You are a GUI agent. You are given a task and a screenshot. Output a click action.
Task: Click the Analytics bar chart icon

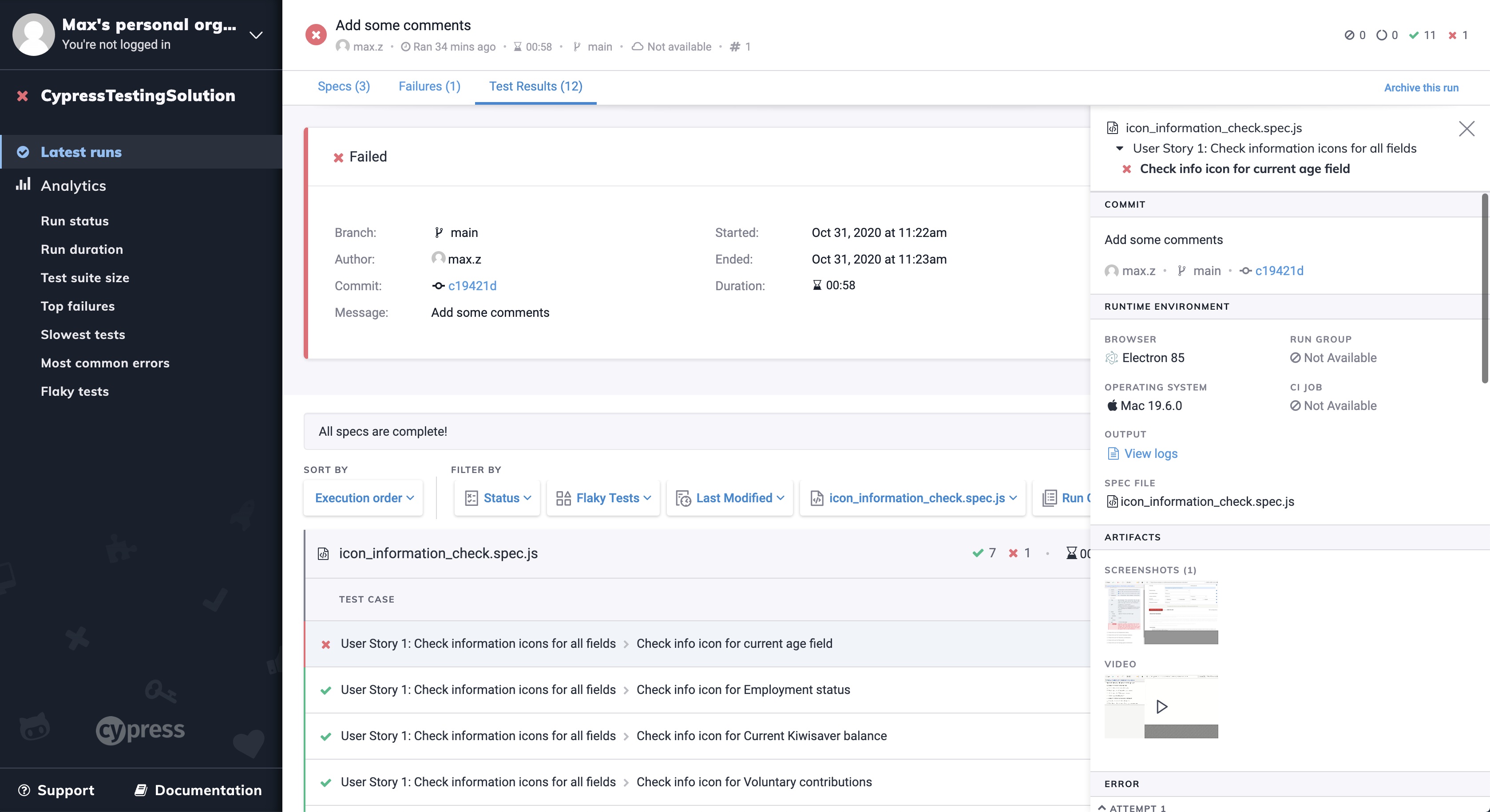(23, 184)
